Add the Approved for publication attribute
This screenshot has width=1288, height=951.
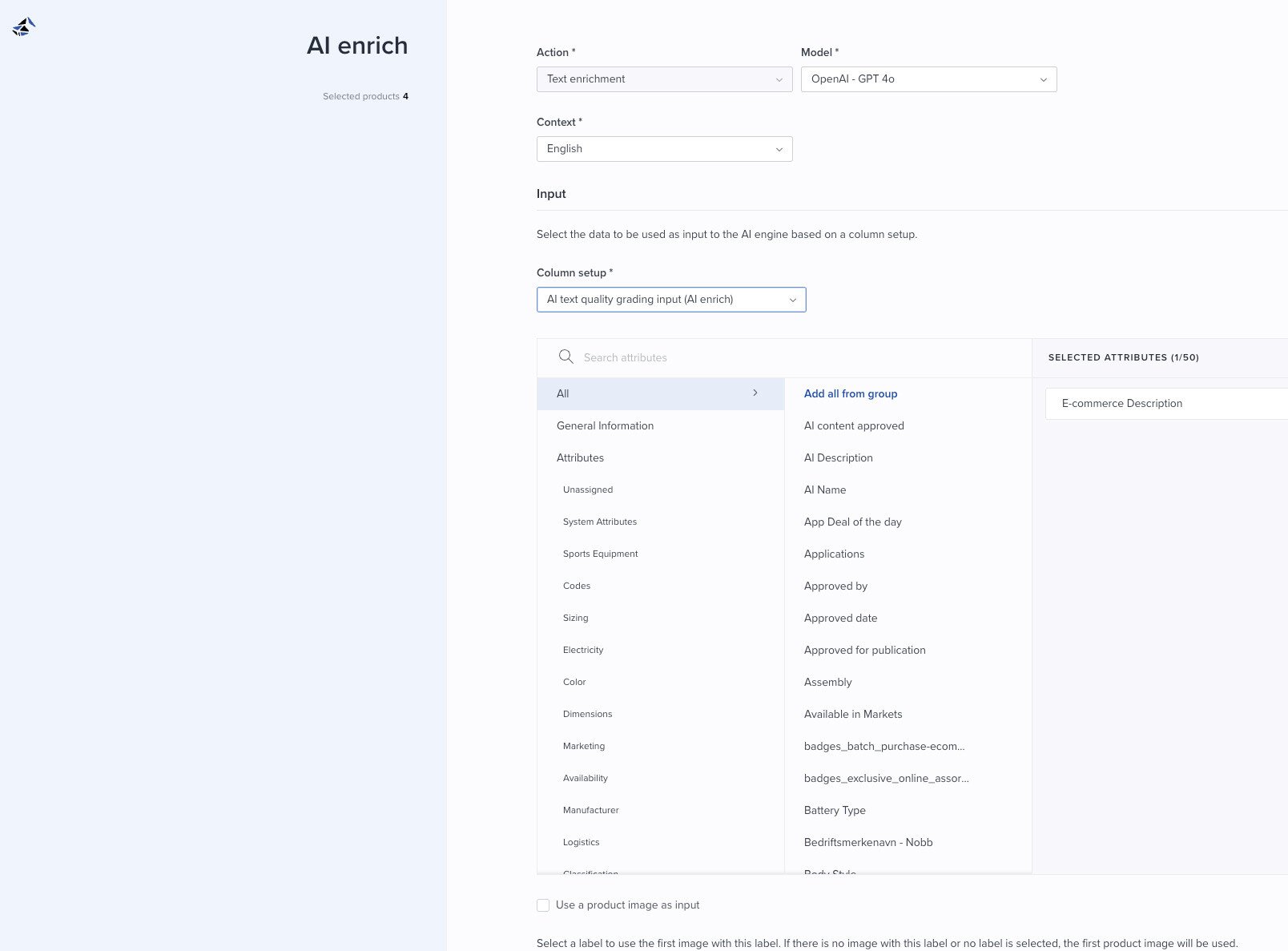point(864,651)
